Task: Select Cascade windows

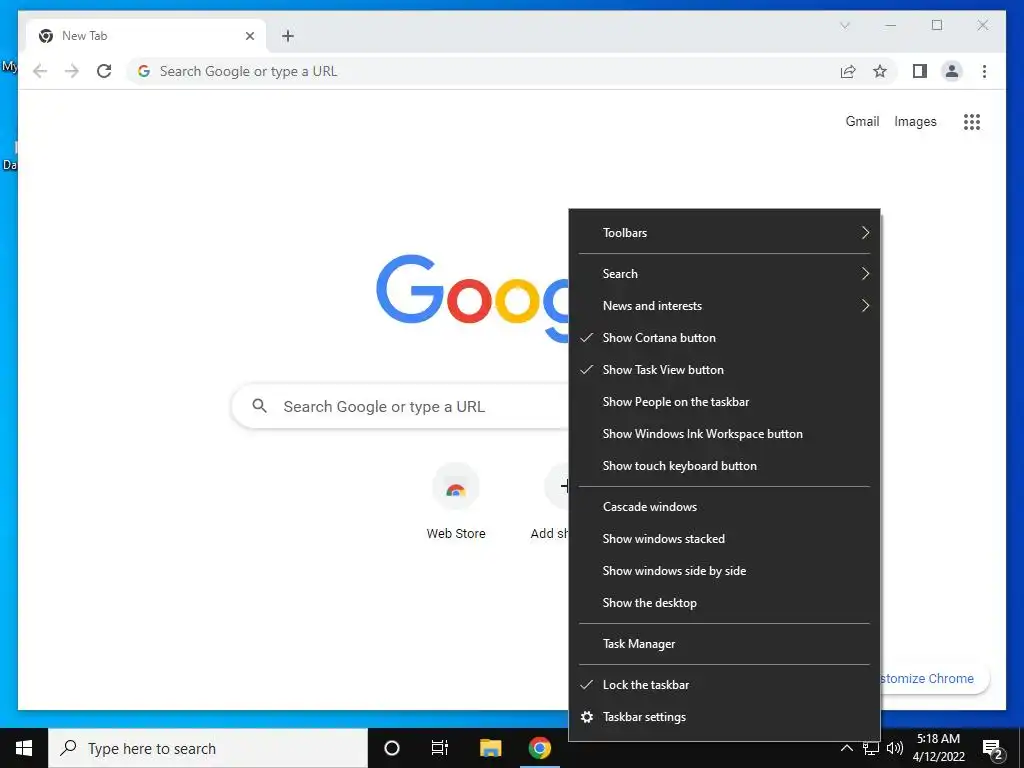Action: [724, 507]
